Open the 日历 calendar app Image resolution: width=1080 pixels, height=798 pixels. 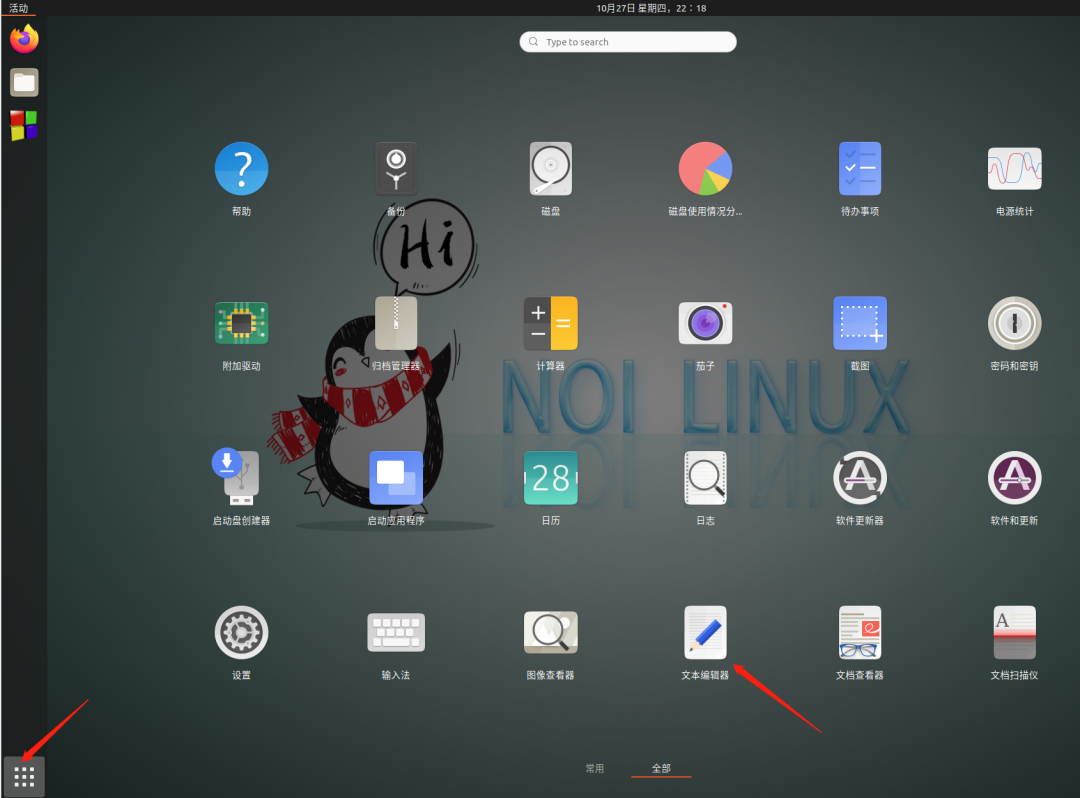tap(550, 478)
